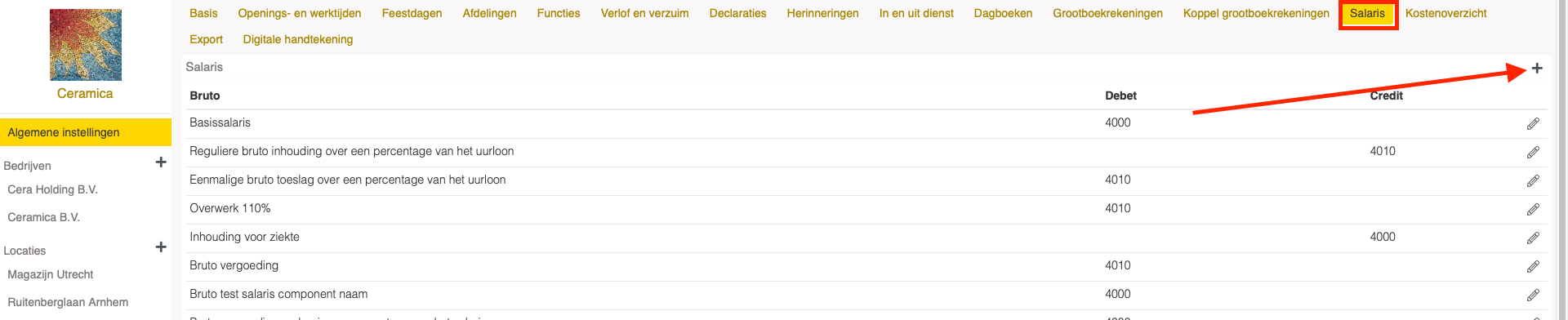Open Cera Holding B.V. company

tap(52, 189)
